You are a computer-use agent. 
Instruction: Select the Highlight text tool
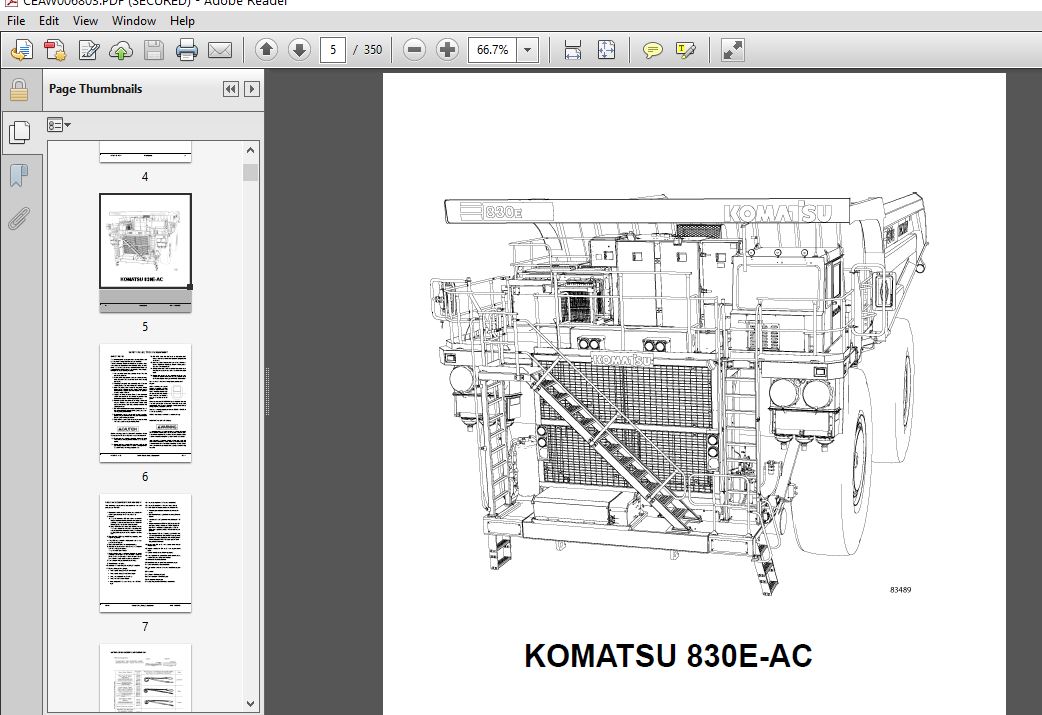(x=685, y=50)
